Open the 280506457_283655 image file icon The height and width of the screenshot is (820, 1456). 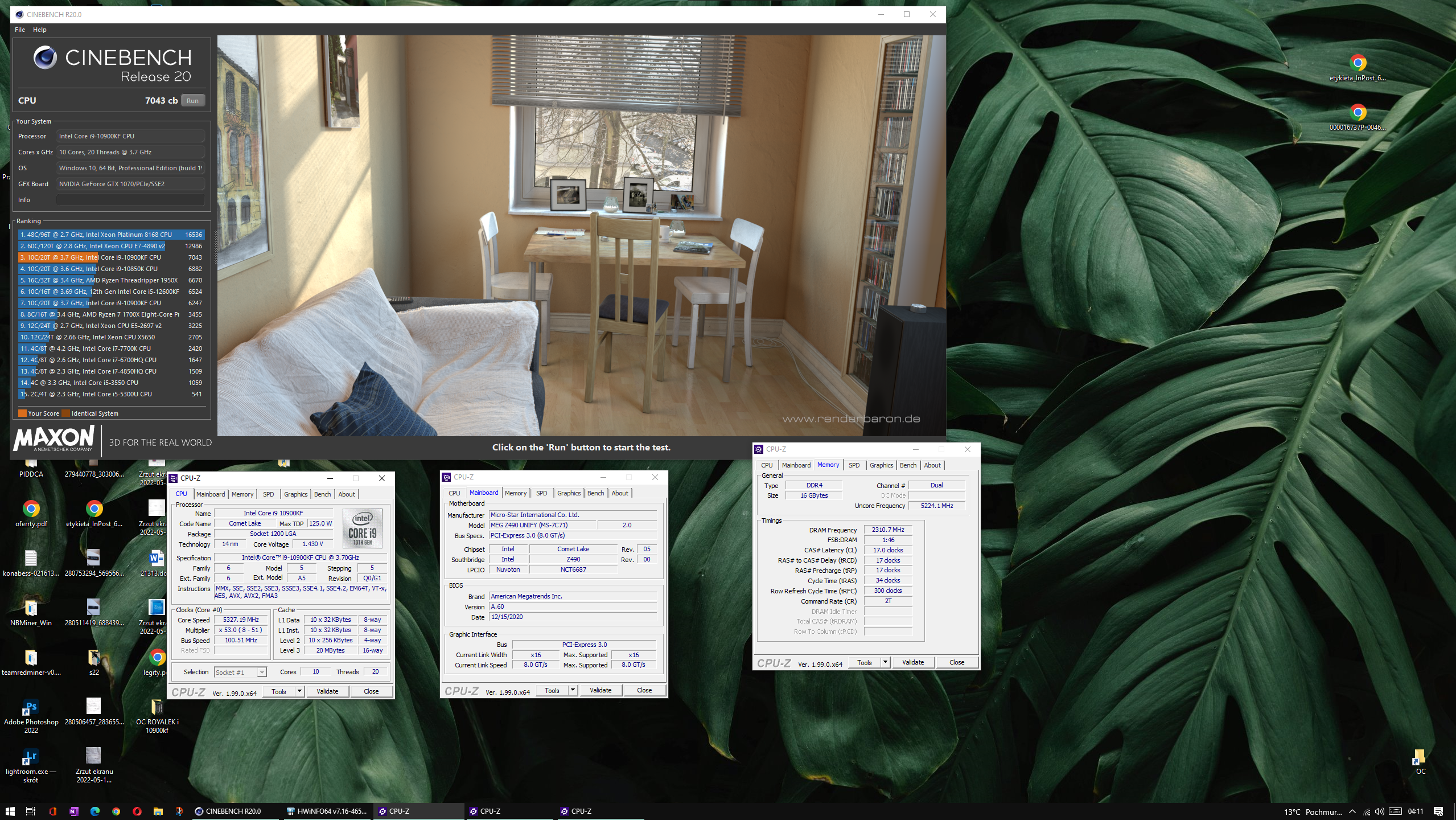click(x=94, y=711)
